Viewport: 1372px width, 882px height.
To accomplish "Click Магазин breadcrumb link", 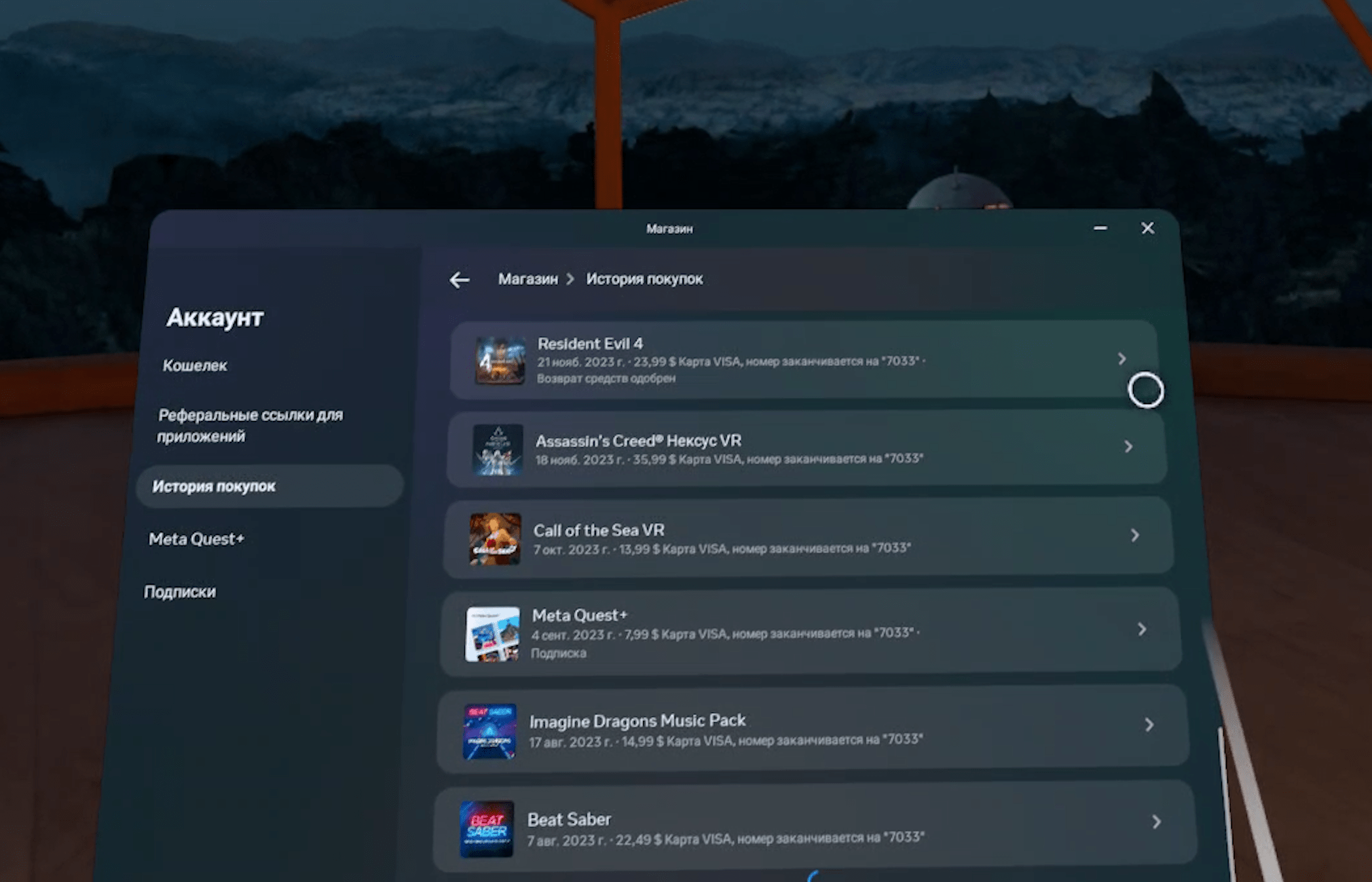I will (528, 280).
